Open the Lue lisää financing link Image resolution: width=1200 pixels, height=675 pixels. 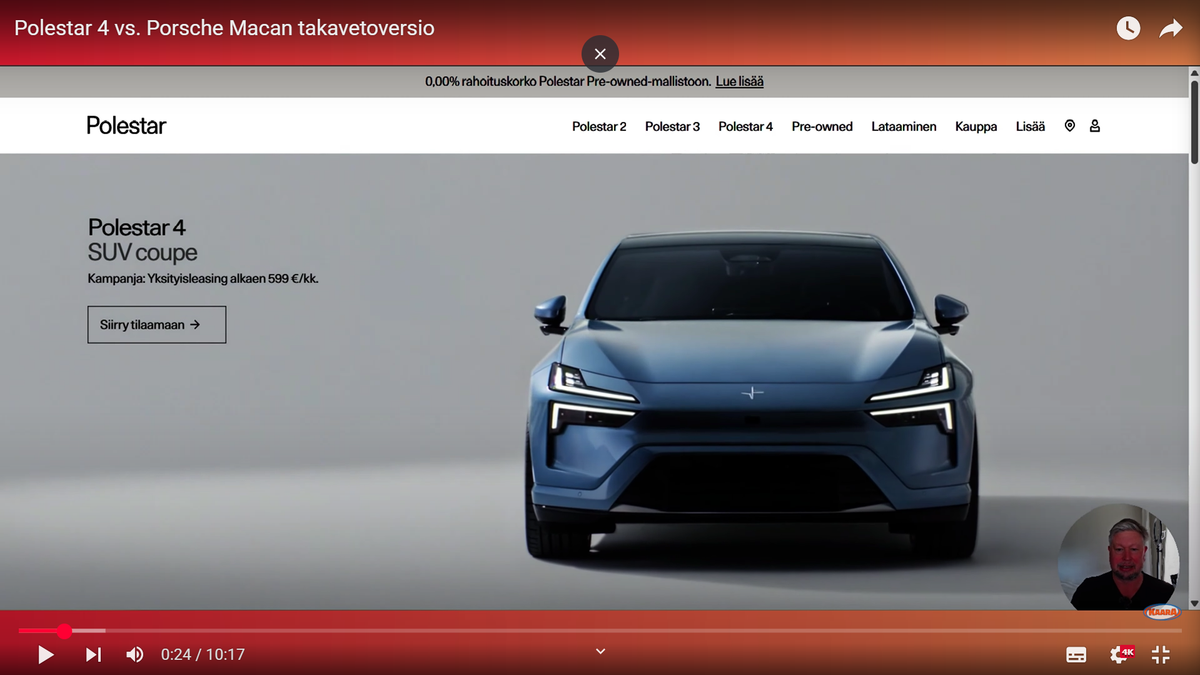tap(739, 81)
